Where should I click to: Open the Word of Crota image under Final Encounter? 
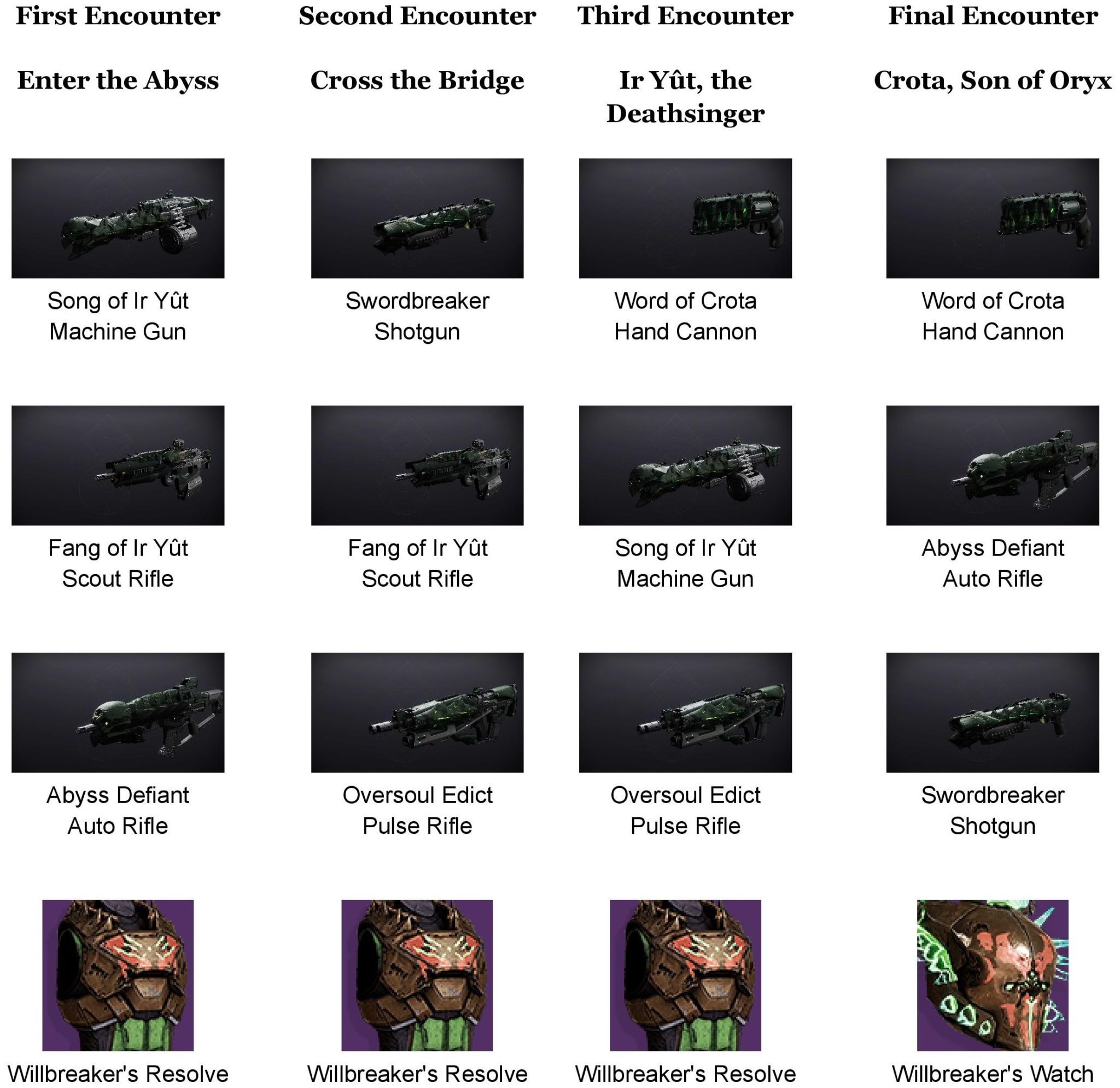click(993, 218)
